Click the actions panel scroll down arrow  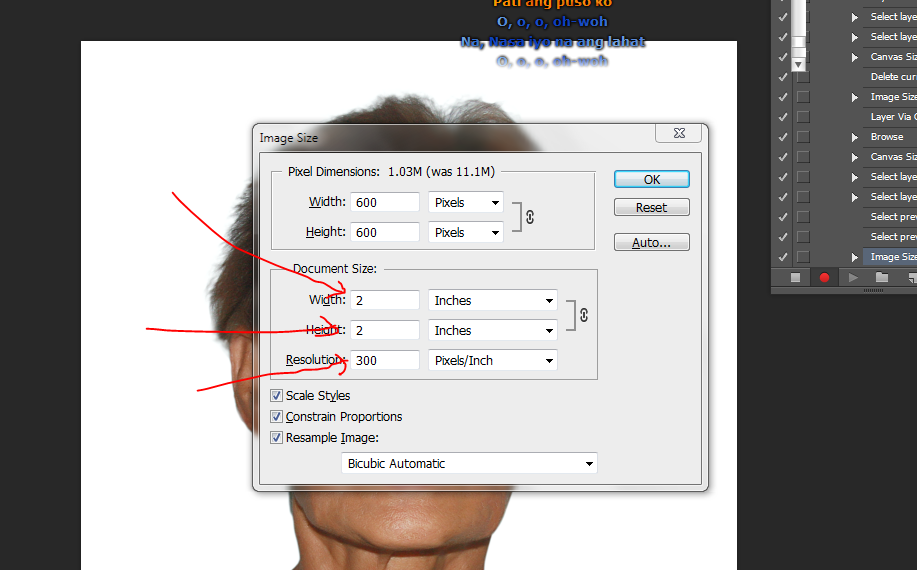(798, 64)
